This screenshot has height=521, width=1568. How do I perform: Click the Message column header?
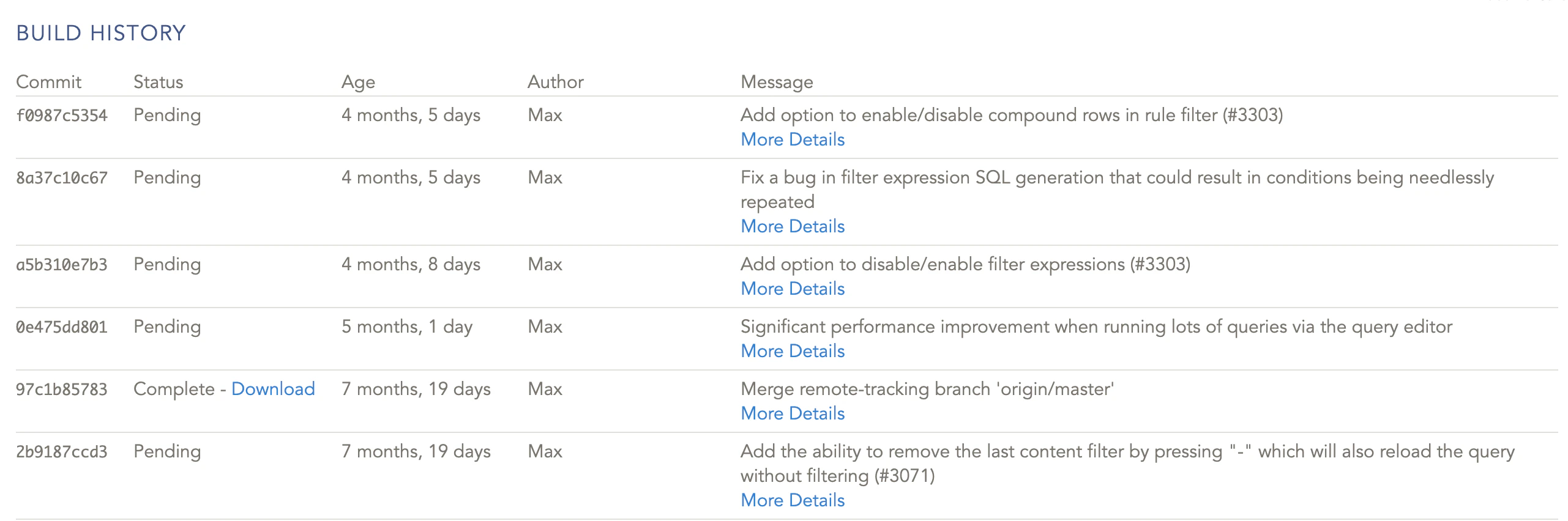[777, 82]
